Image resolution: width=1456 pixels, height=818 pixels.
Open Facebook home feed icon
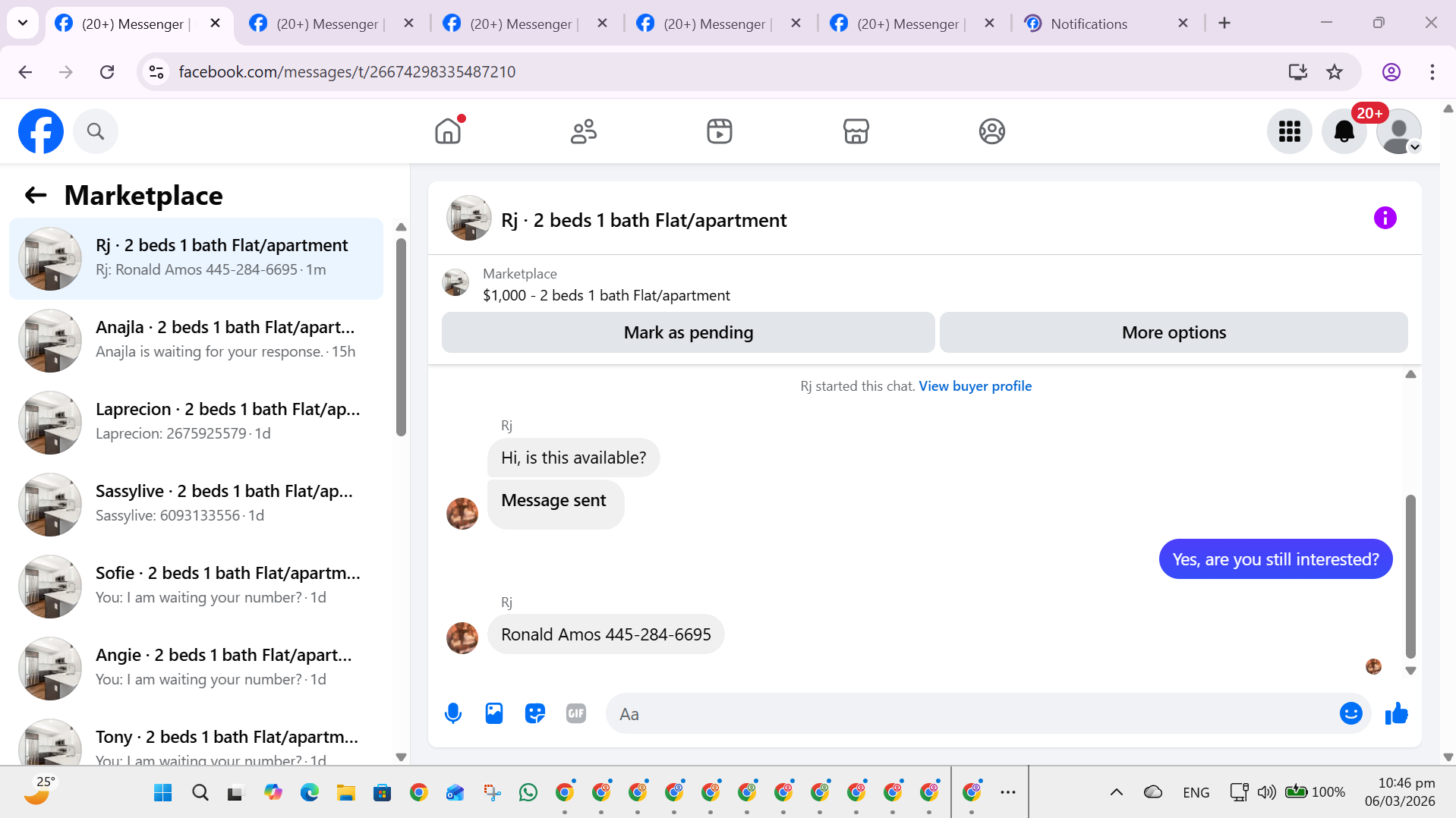[448, 131]
